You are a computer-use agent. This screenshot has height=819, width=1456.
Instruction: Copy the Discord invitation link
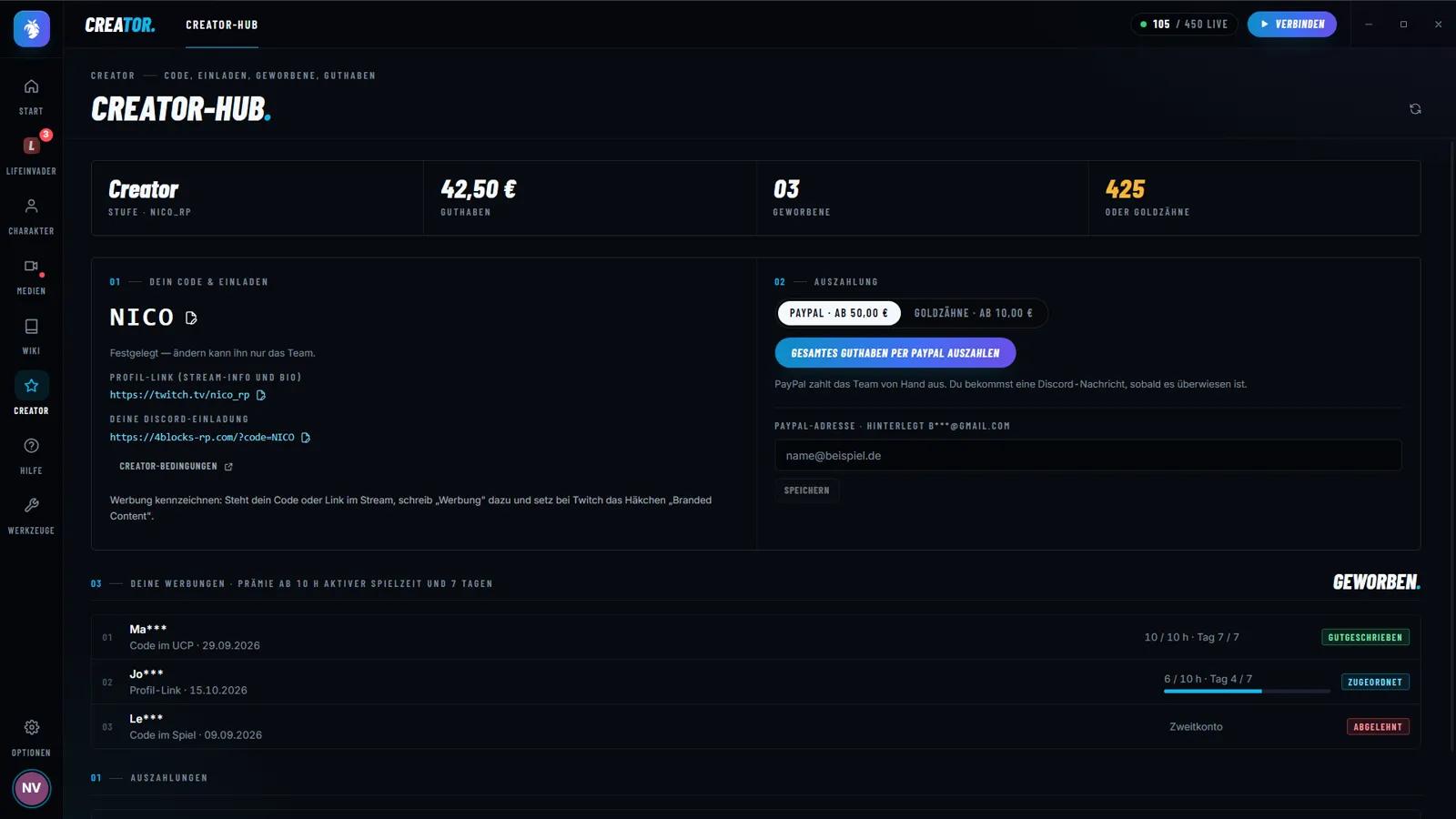click(x=306, y=438)
